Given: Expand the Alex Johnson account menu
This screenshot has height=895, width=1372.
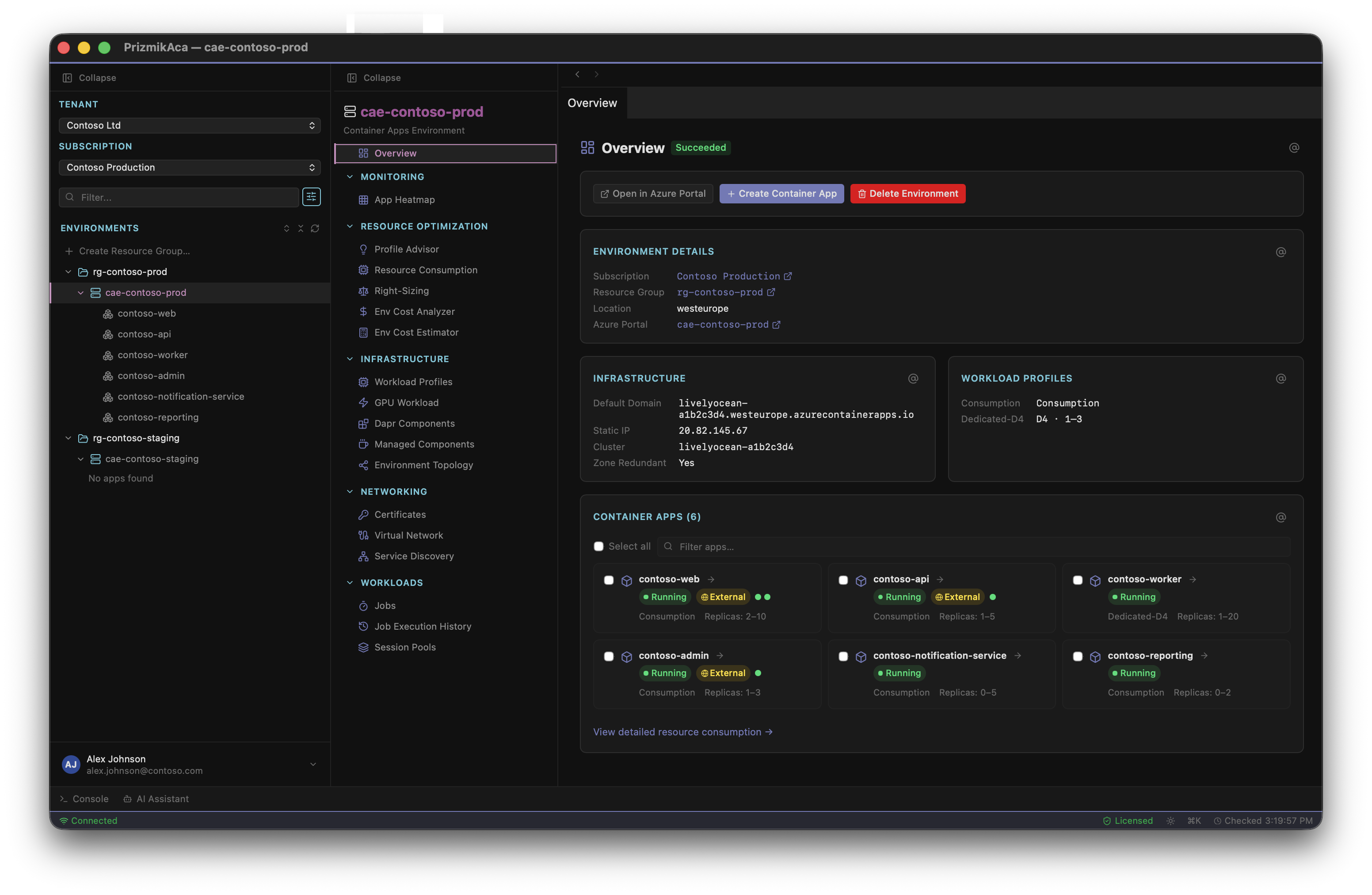Looking at the screenshot, I should coord(313,765).
